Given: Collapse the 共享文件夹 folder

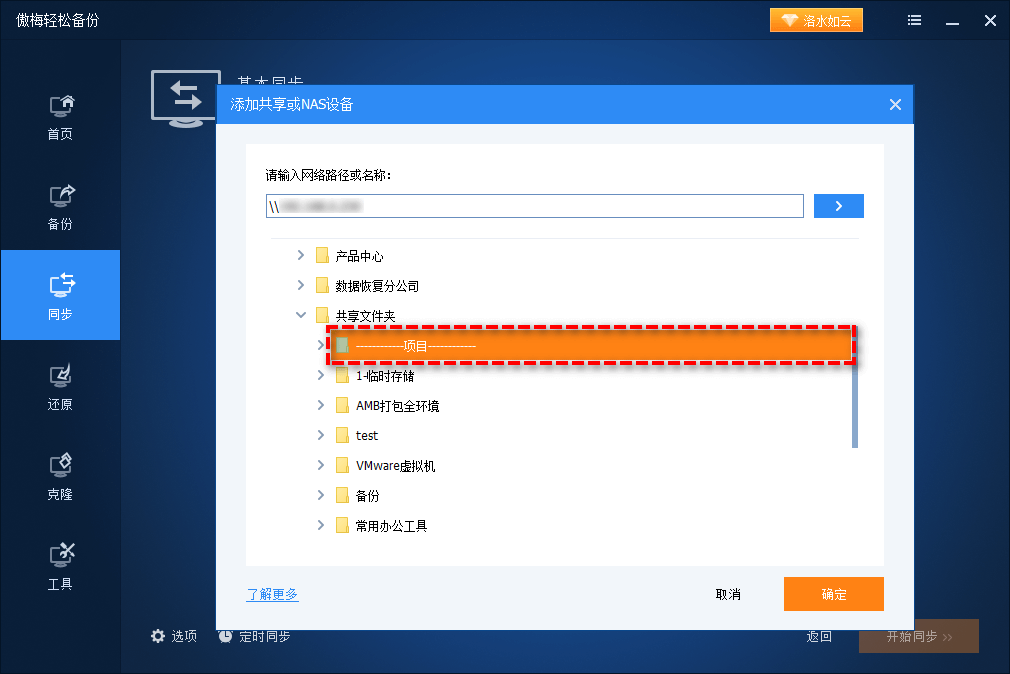Looking at the screenshot, I should (301, 316).
